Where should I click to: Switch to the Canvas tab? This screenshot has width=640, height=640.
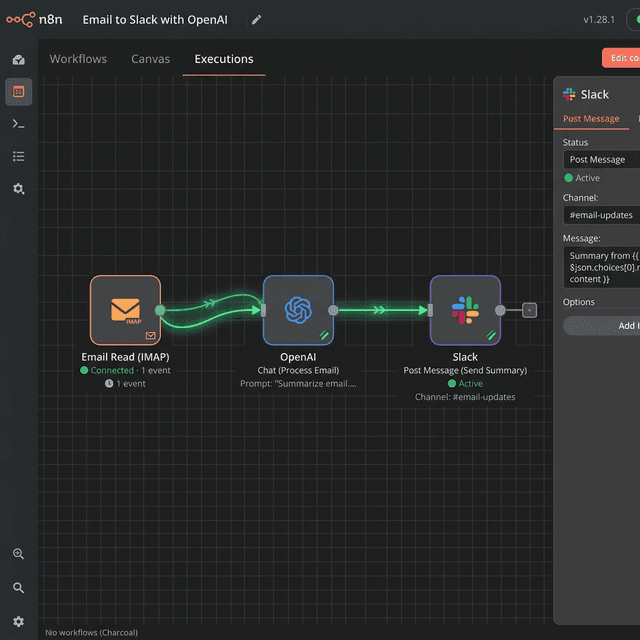(150, 59)
